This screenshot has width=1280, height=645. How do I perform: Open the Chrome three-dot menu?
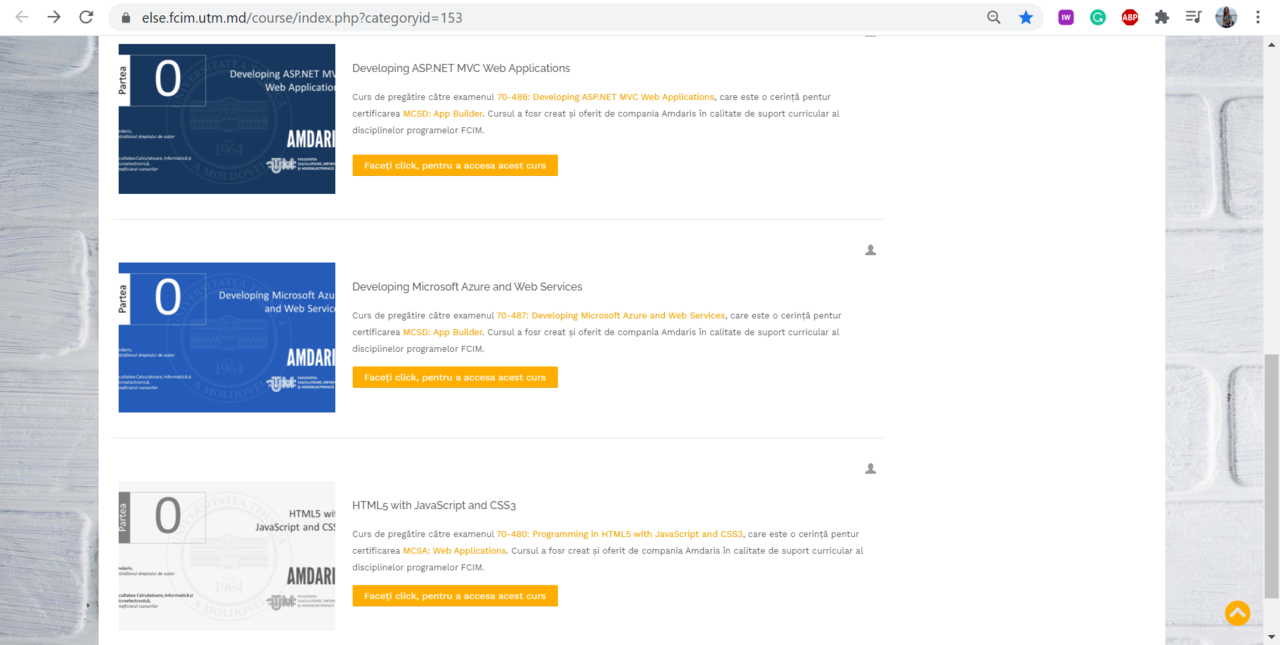point(1258,17)
